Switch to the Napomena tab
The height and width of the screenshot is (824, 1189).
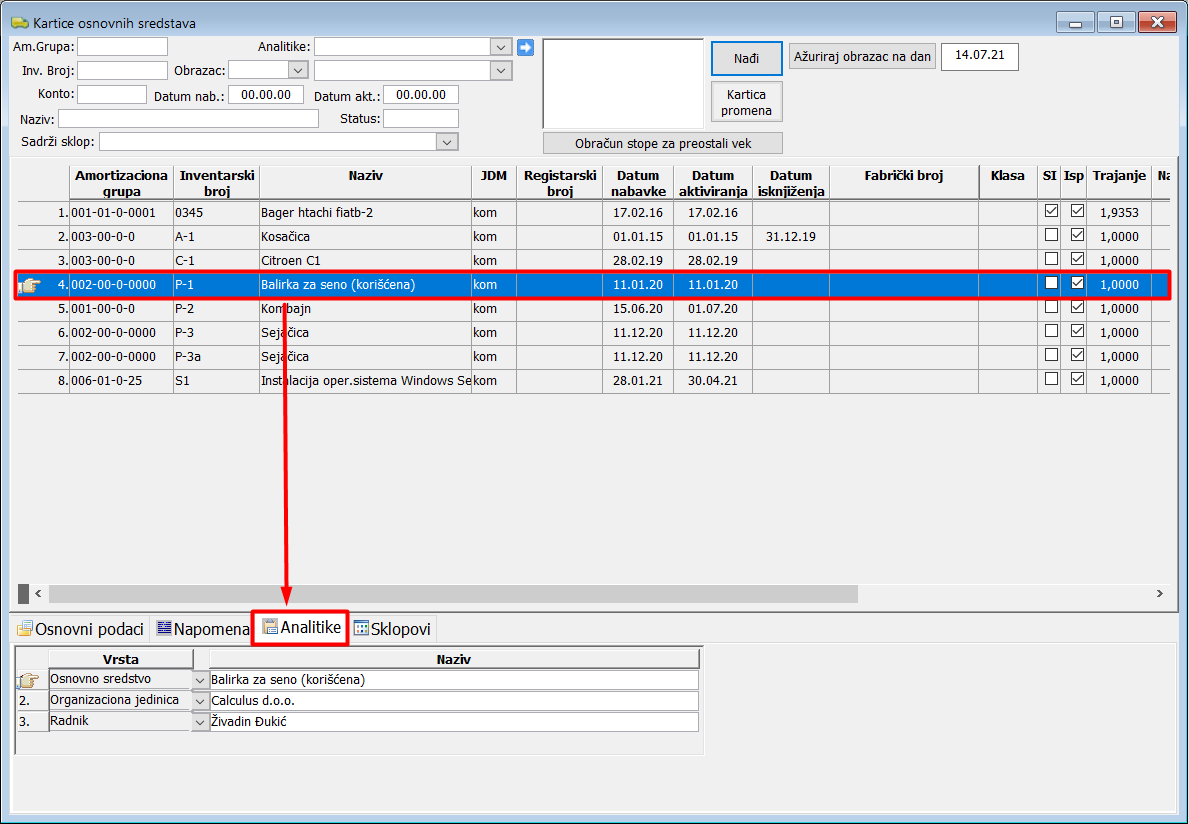202,629
